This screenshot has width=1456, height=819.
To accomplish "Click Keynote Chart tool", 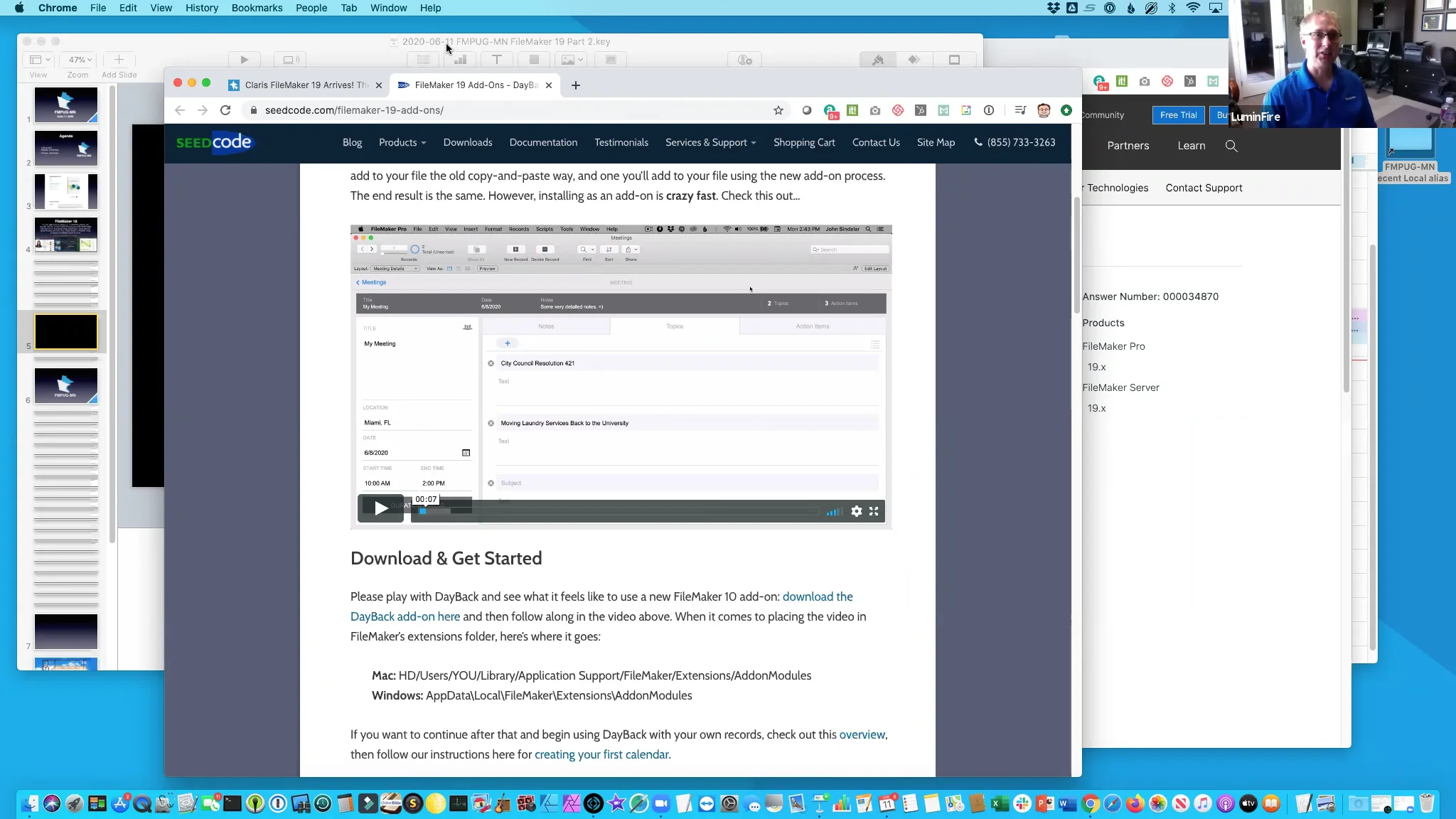I will (460, 60).
